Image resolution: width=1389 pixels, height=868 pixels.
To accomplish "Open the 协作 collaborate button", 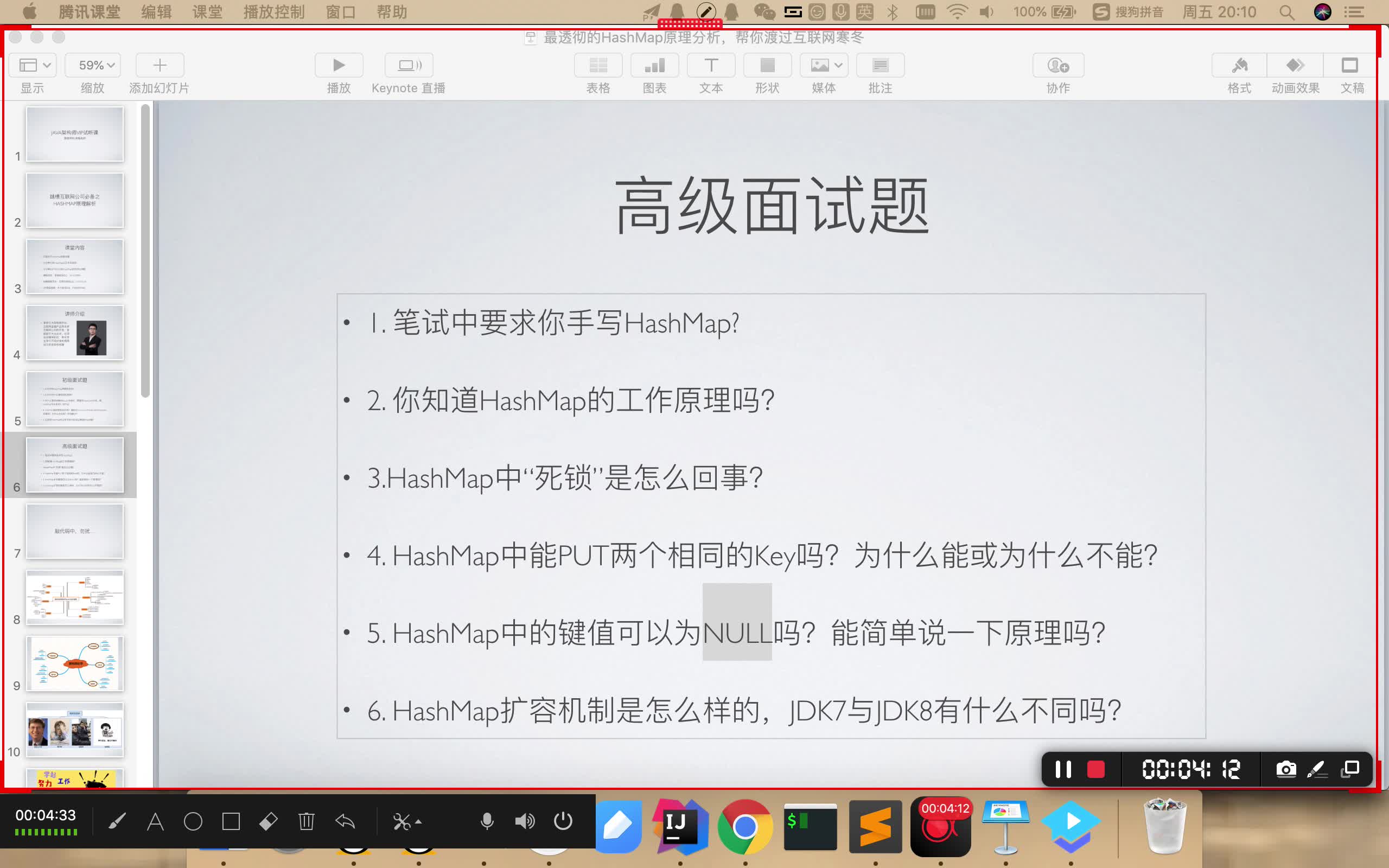I will tap(1058, 66).
